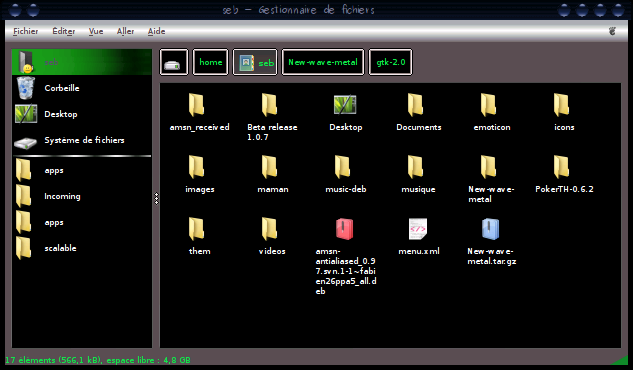Select the New-wave-metal.tar.gz archive icon

(x=490, y=229)
